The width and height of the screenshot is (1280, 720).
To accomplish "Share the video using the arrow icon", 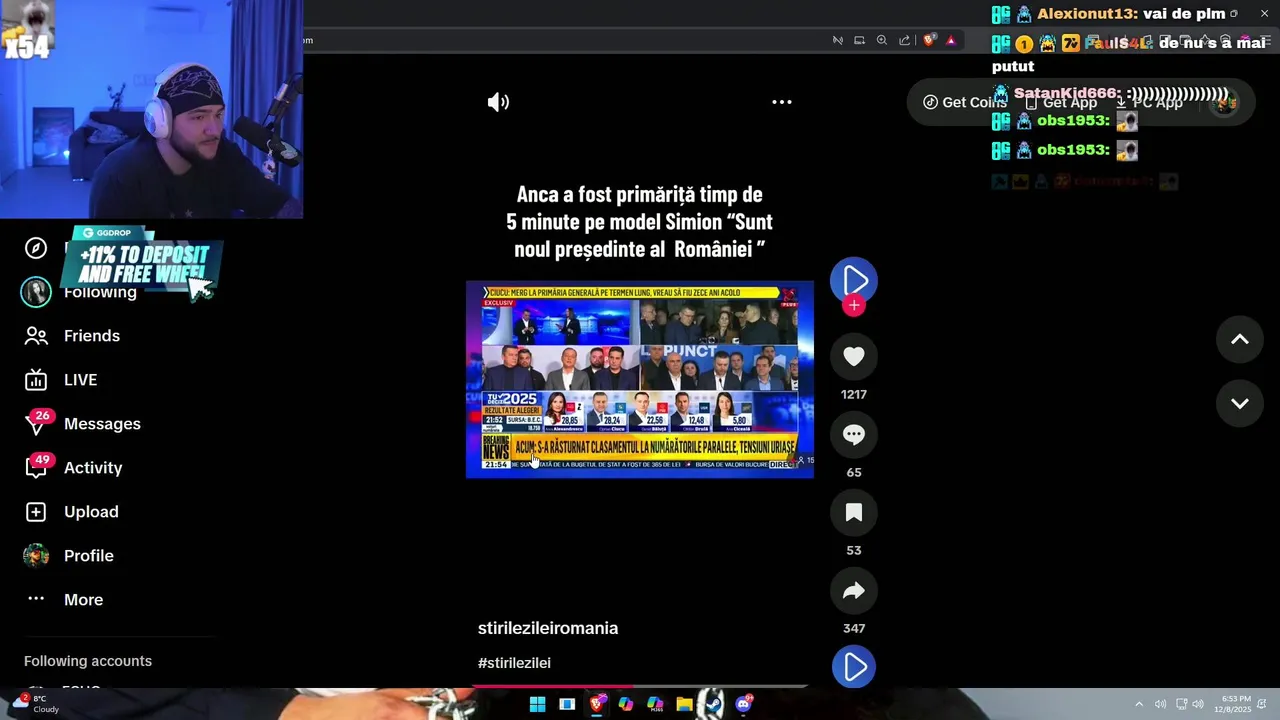I will [x=854, y=591].
